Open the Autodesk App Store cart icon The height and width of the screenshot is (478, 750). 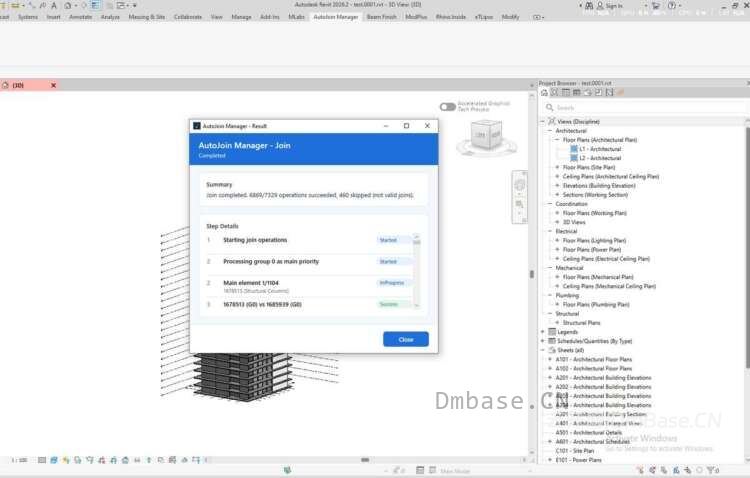coord(656,6)
